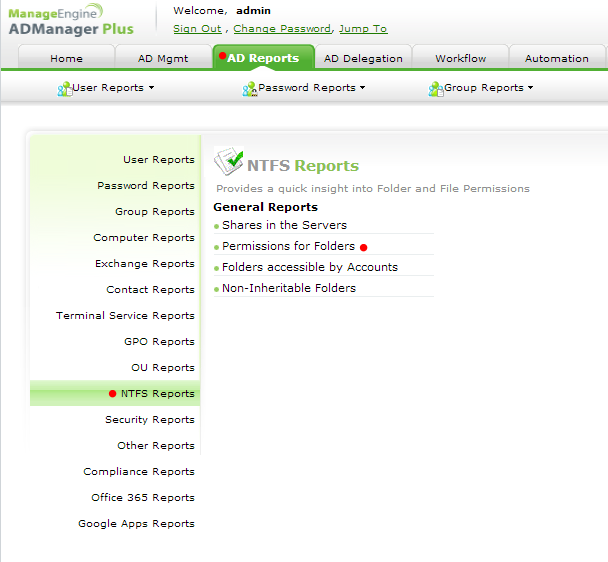
Task: Click the Password Reports icon in submenu bar
Action: point(250,89)
